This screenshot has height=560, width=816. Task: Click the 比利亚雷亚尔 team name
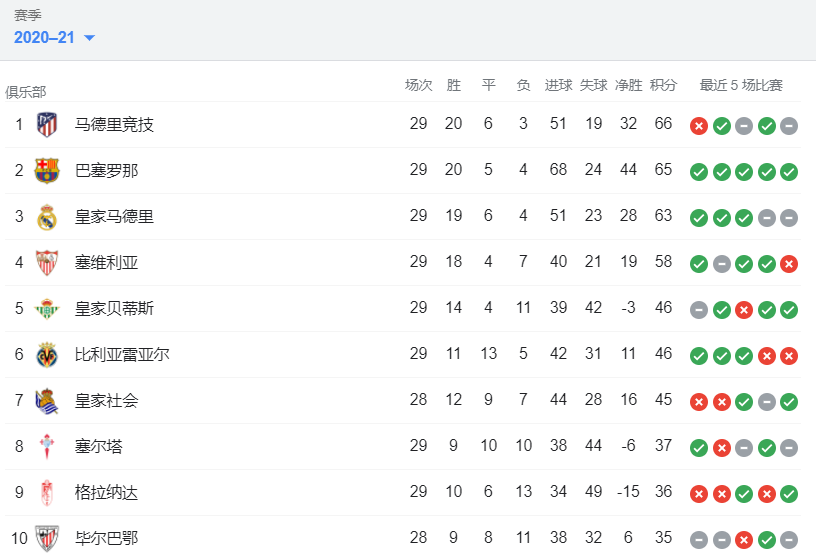(122, 355)
